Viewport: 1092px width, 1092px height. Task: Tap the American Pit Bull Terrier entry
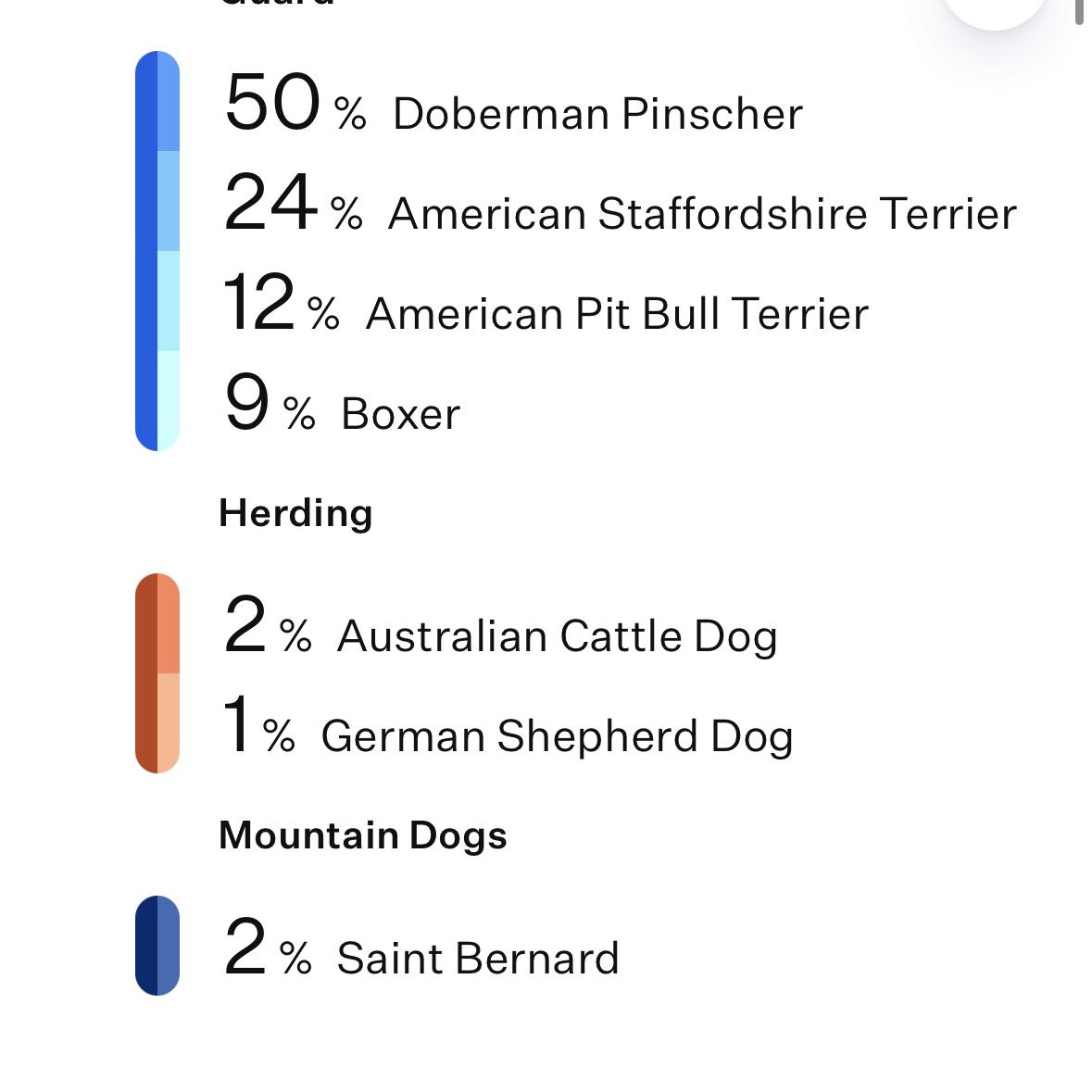[x=616, y=314]
